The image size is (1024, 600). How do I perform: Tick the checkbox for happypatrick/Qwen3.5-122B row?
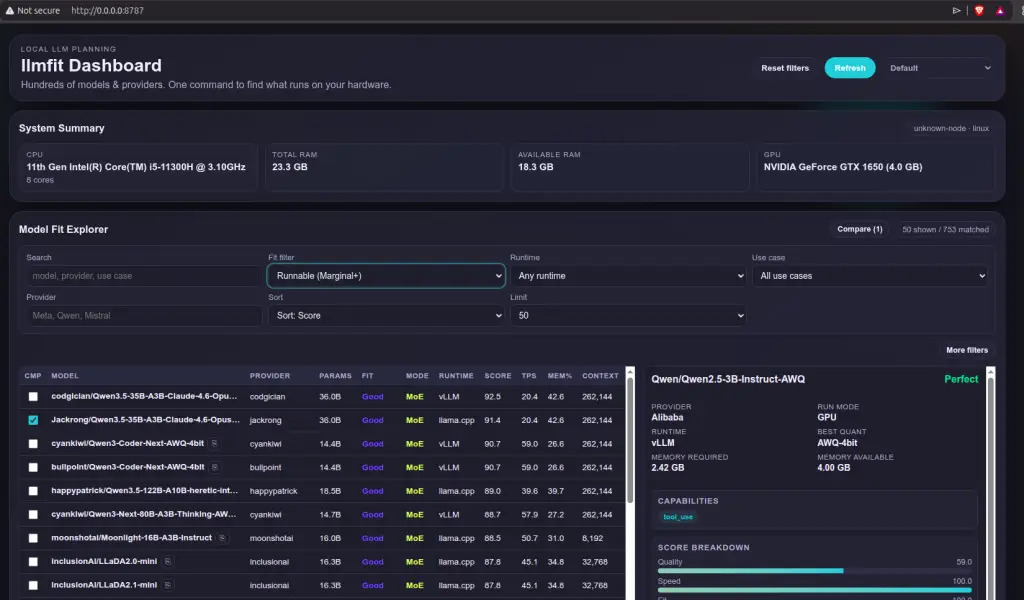[x=34, y=490]
